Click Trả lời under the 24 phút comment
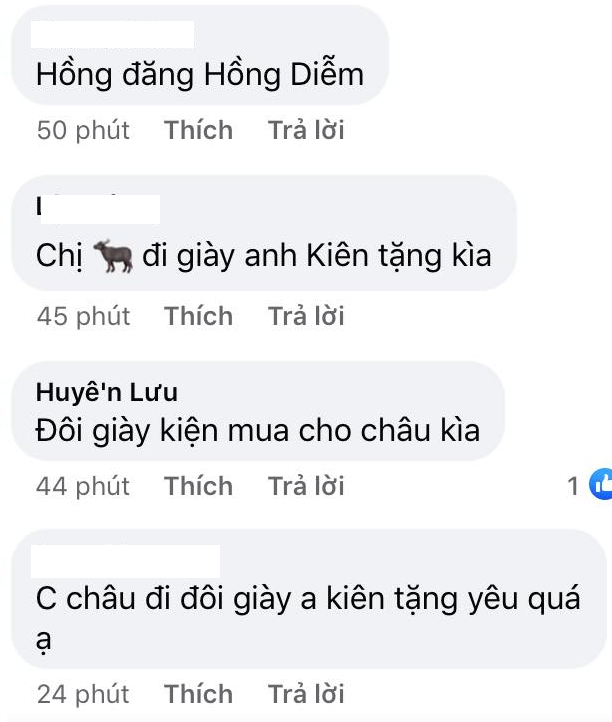612x722 pixels. [x=306, y=693]
